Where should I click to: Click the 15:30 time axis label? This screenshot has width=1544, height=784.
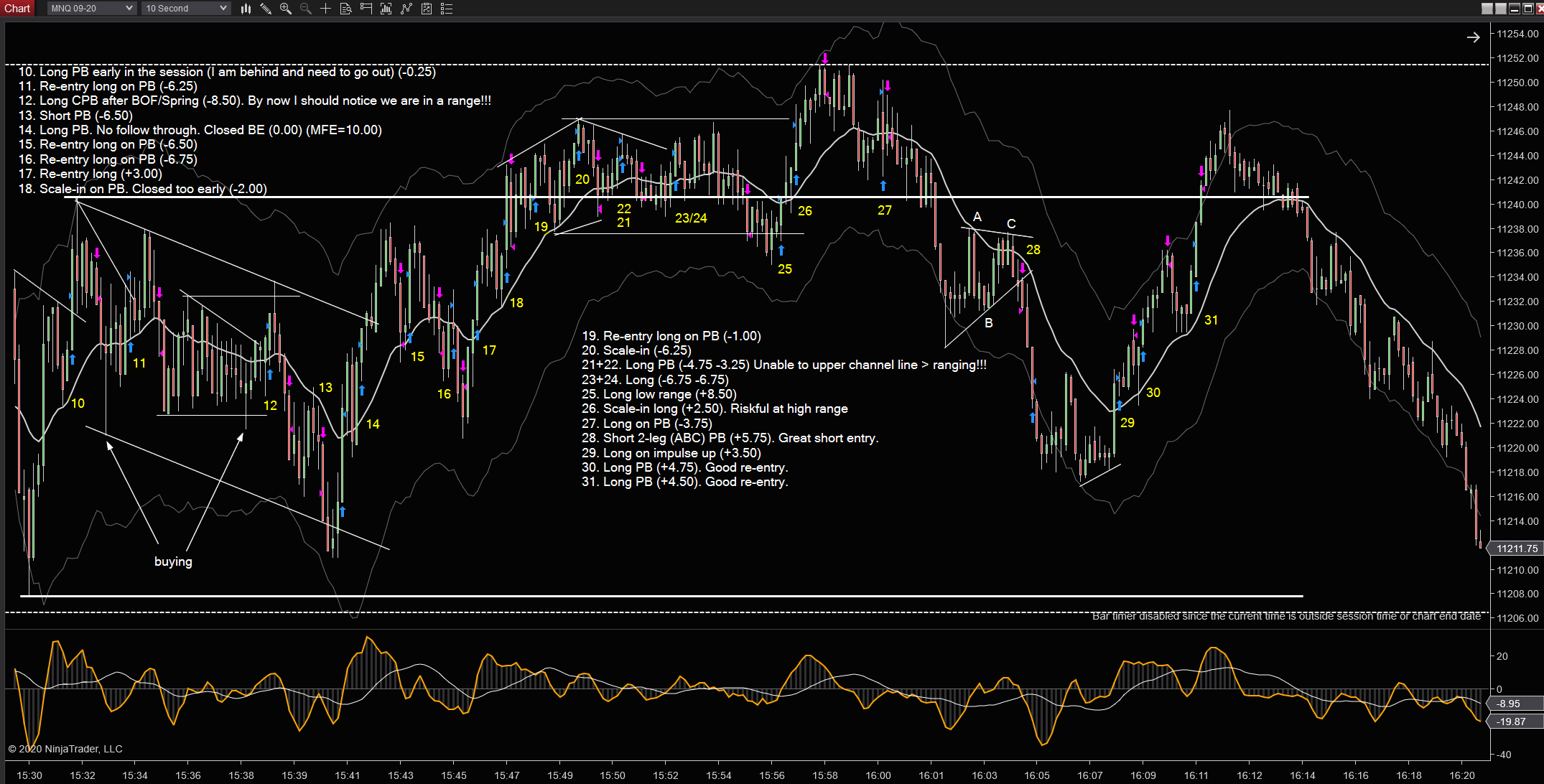29,775
